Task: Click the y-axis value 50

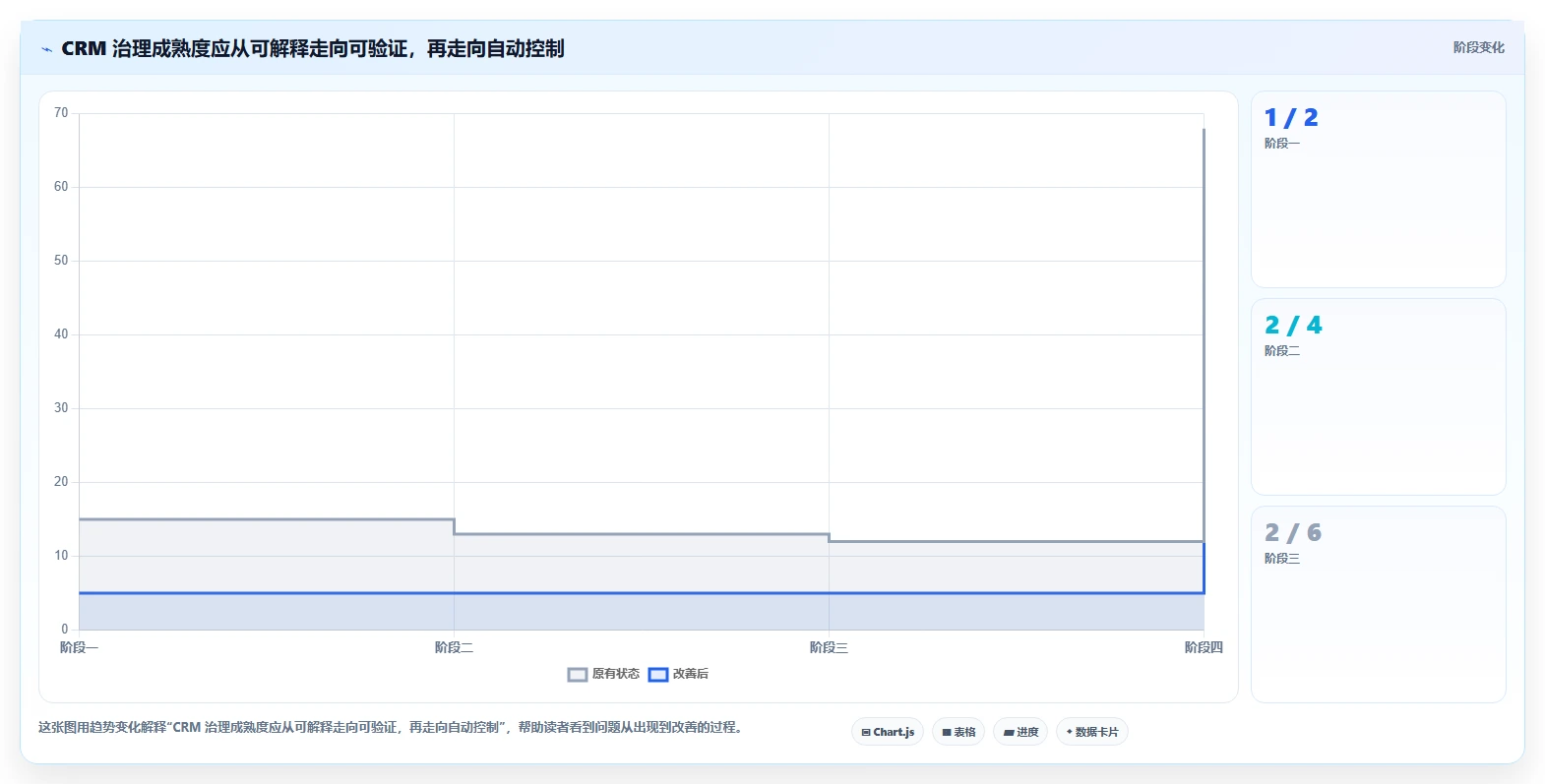Action: click(61, 261)
